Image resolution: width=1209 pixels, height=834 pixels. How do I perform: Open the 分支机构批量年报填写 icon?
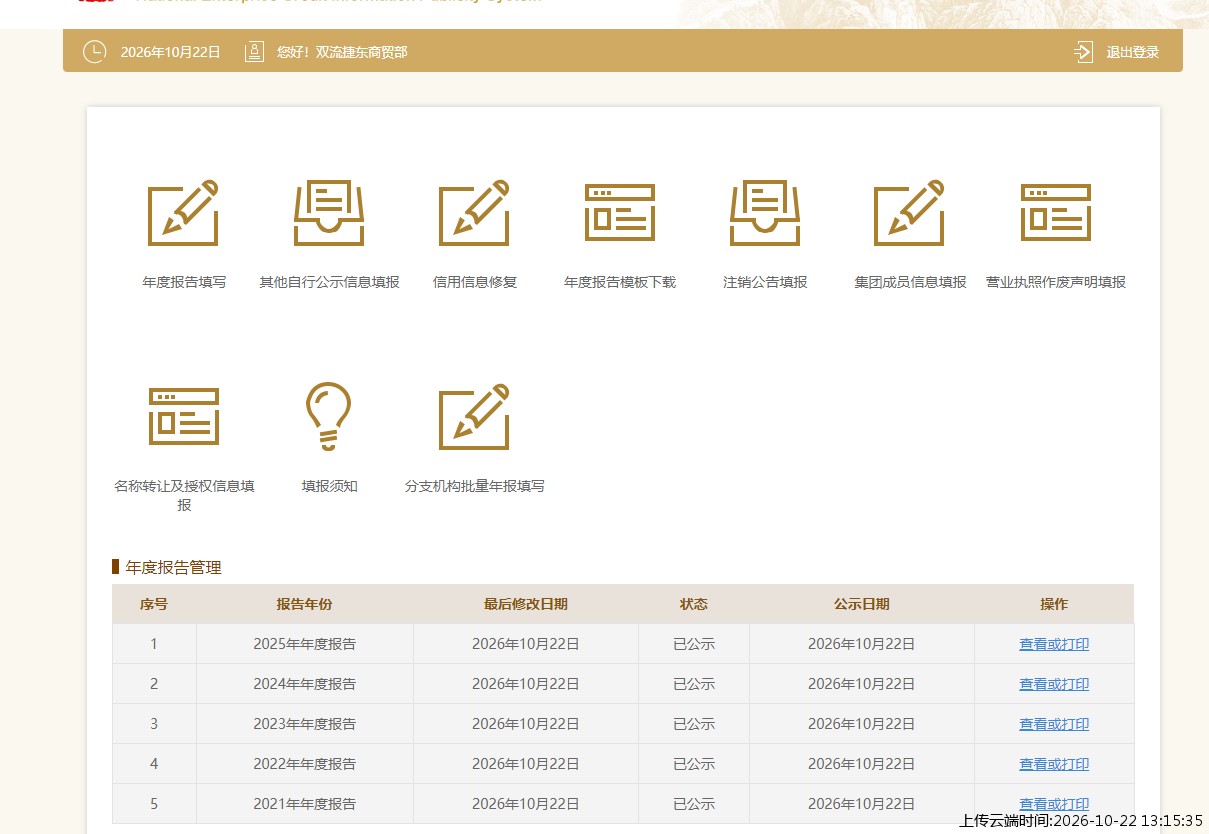click(474, 417)
